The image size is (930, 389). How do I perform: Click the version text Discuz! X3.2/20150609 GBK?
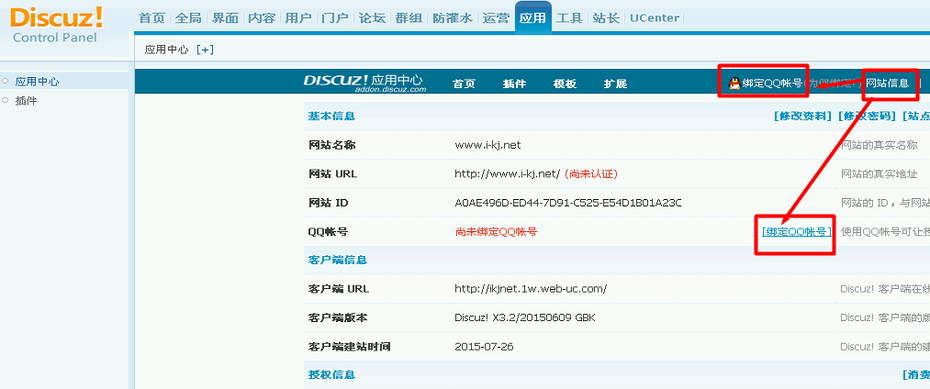[525, 317]
